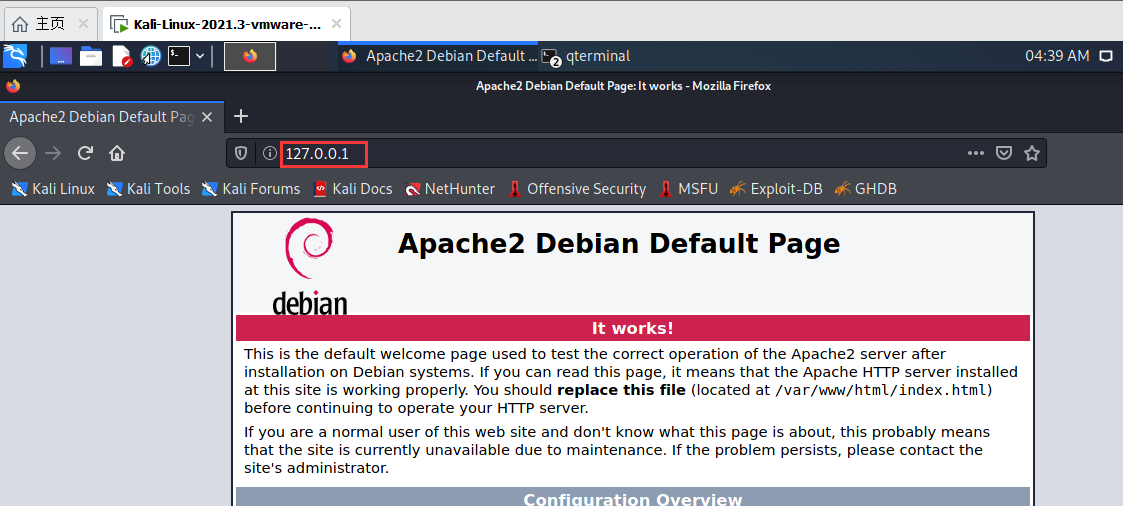
Task: Click the 04:39 AM panel clock
Action: 1057,56
